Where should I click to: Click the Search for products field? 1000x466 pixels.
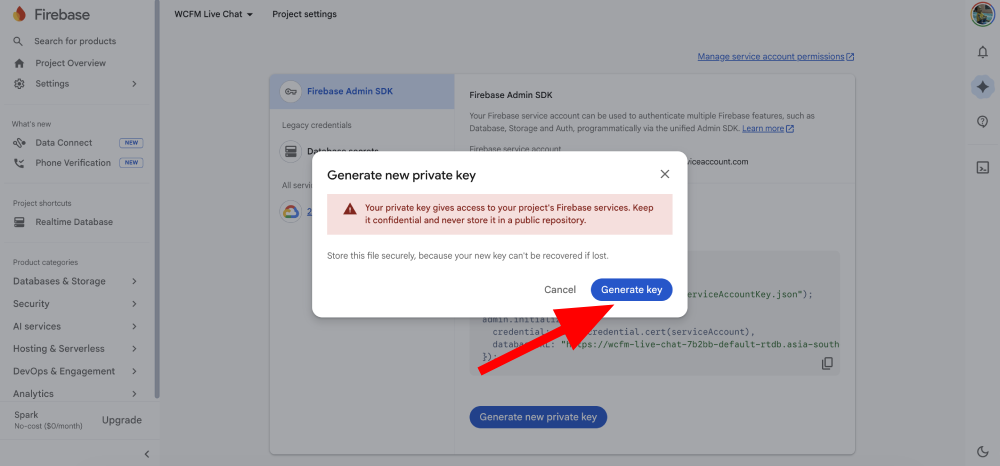click(75, 41)
